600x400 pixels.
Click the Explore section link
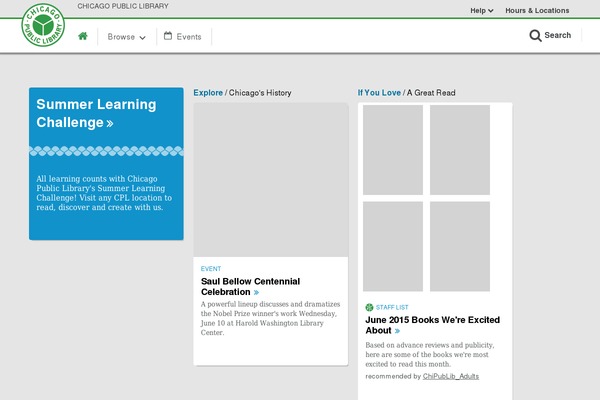(x=208, y=93)
